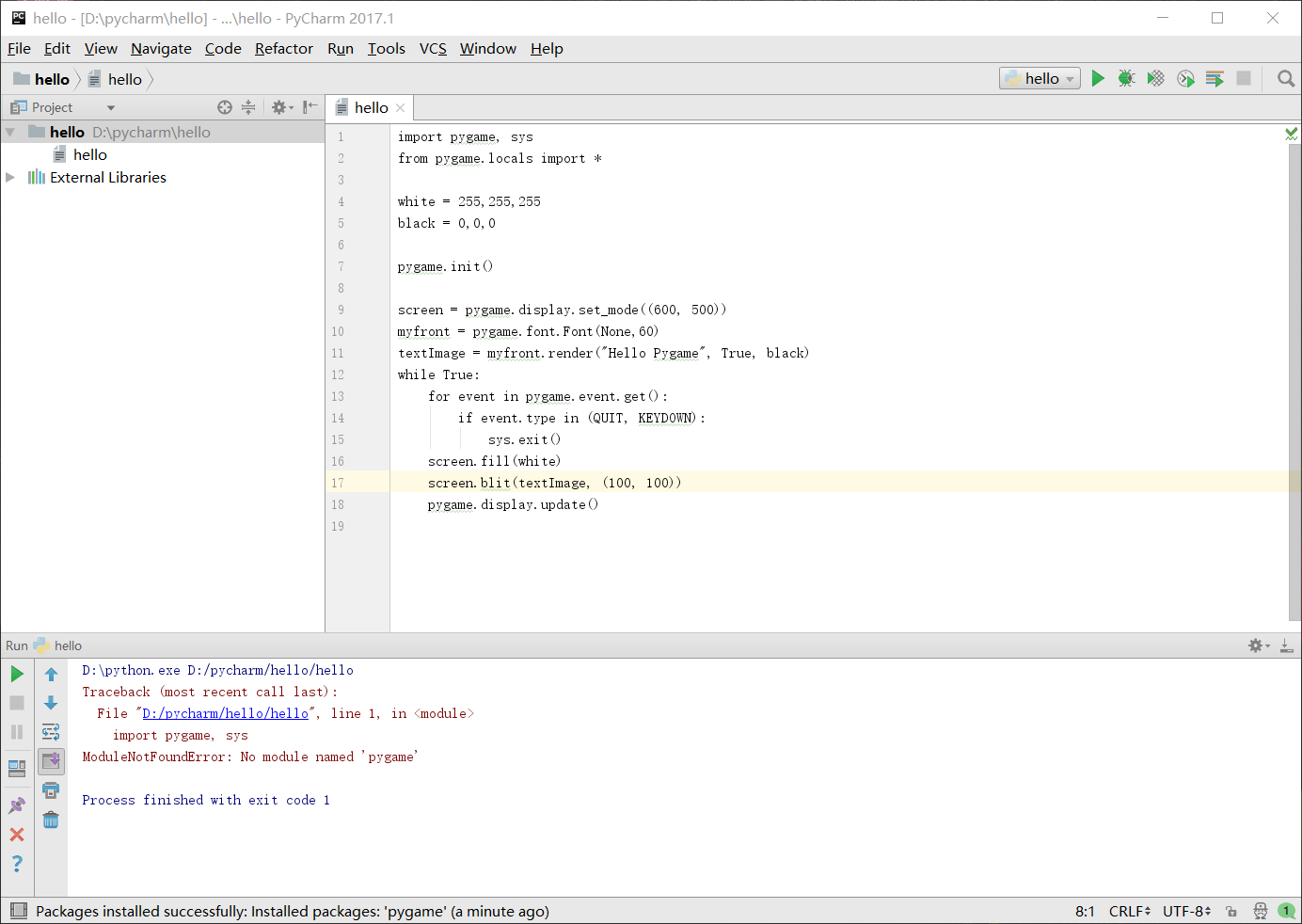Open the Code menu

[x=223, y=49]
